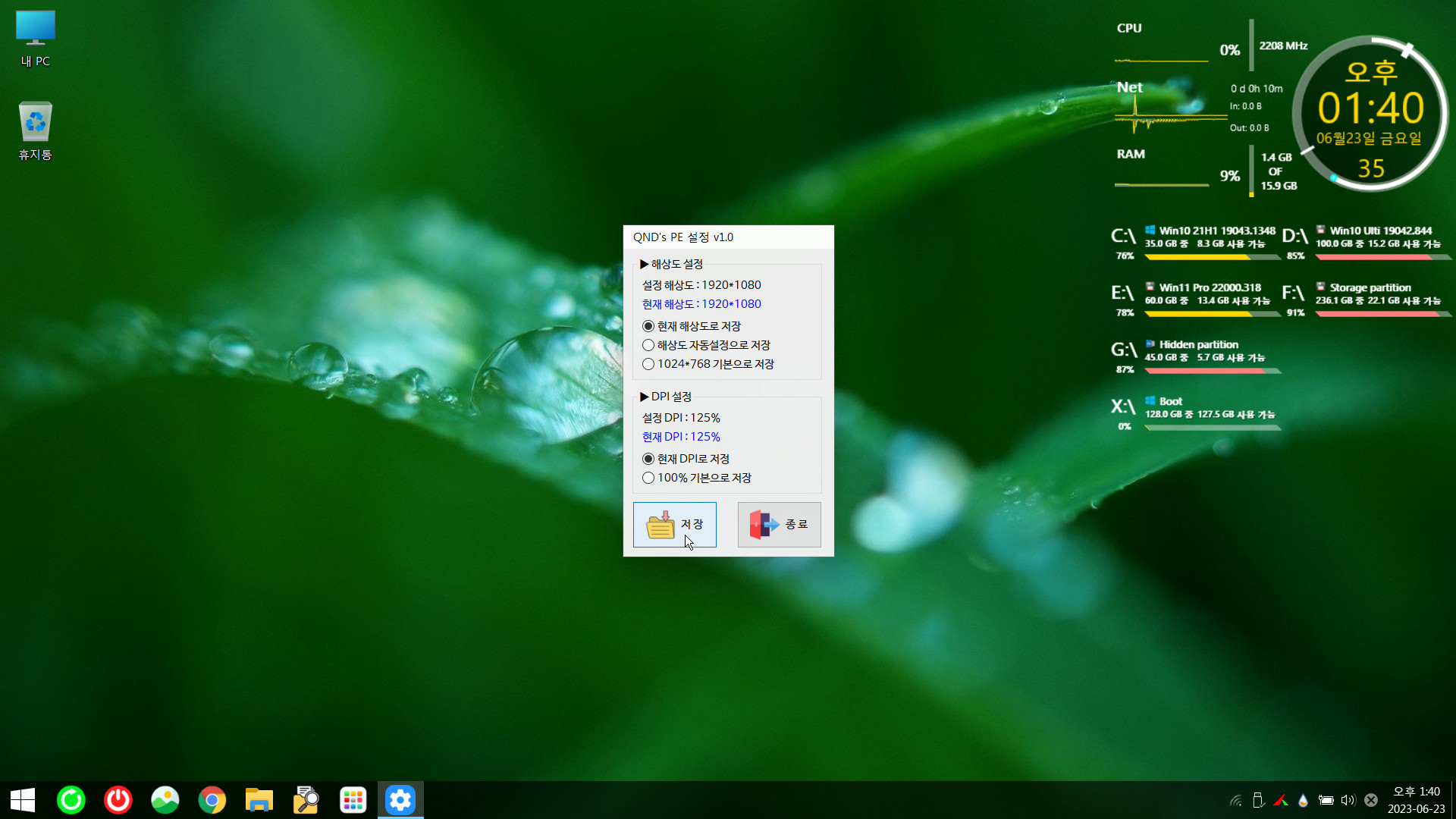
Task: Click the red power icon in taskbar
Action: pyautogui.click(x=118, y=800)
